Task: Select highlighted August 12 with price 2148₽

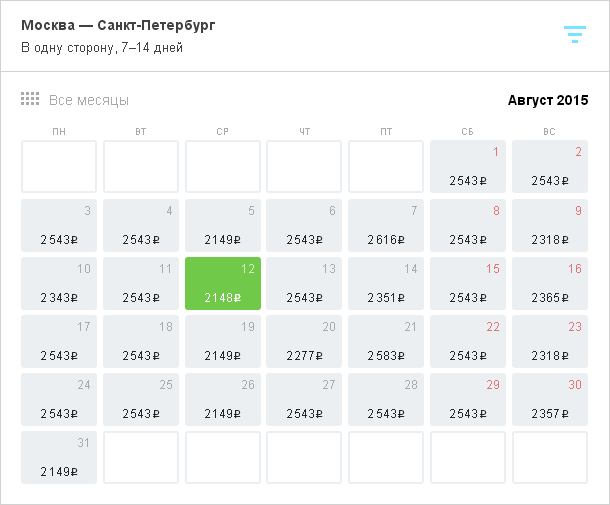Action: [x=223, y=283]
